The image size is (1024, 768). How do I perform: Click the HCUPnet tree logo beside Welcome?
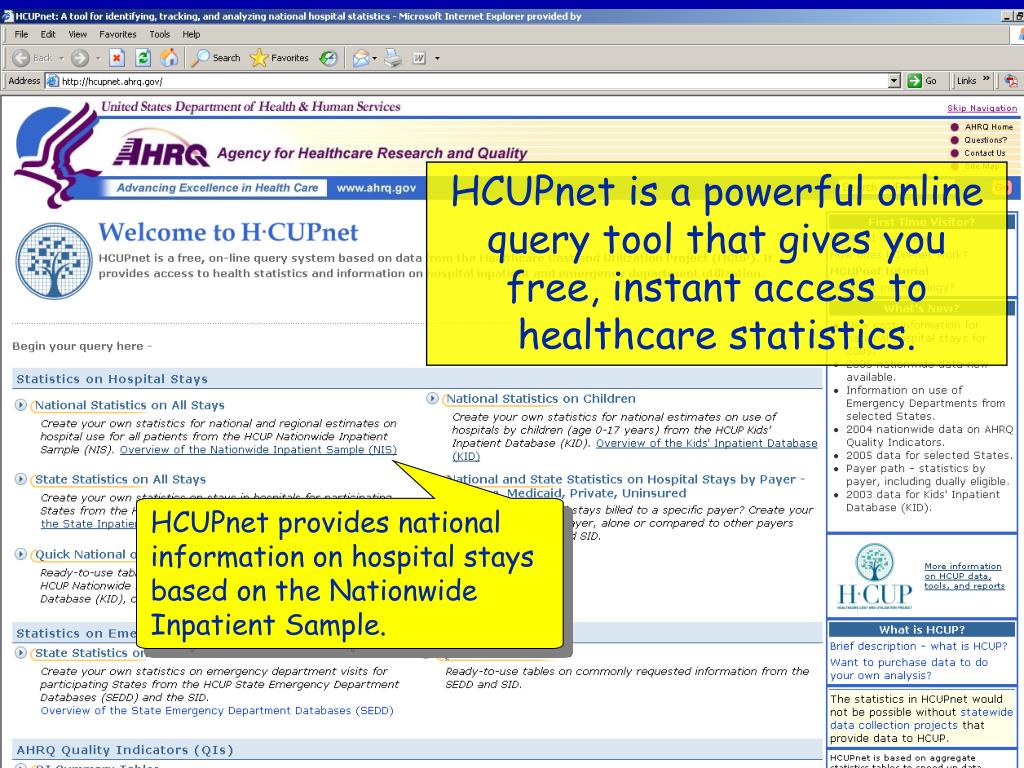[54, 261]
